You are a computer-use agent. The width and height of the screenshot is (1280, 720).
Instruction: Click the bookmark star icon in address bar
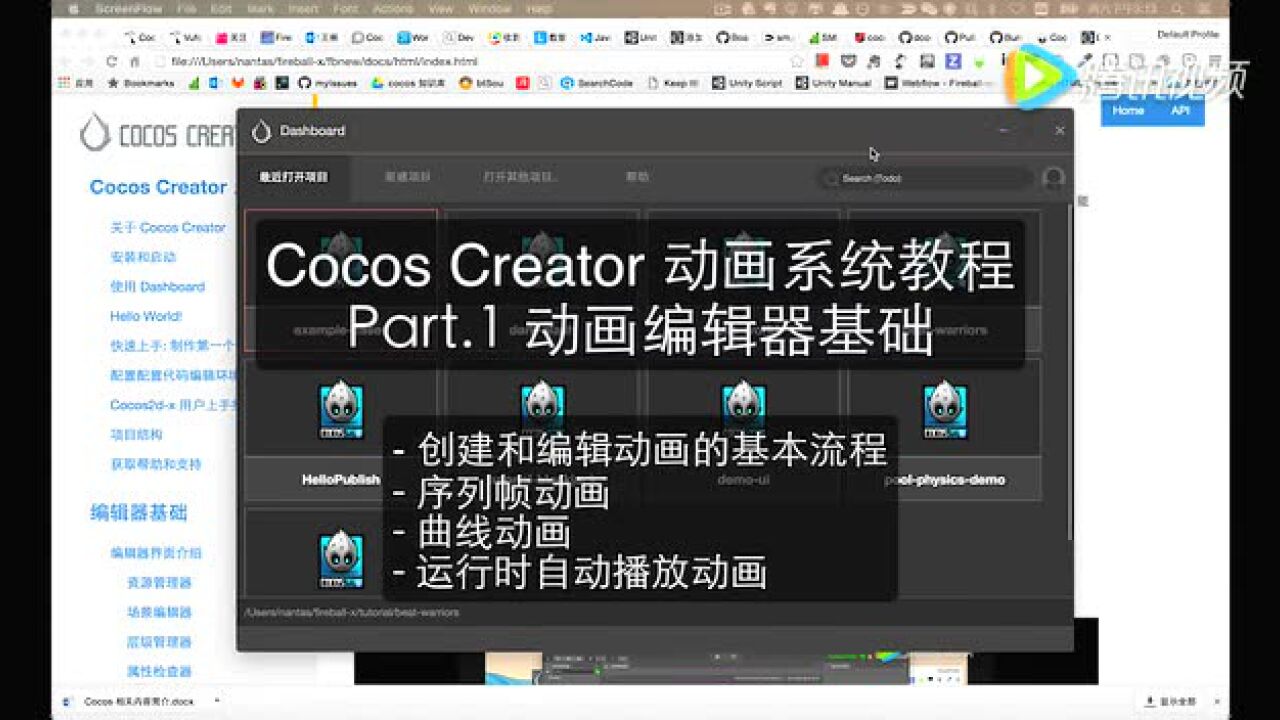pyautogui.click(x=796, y=61)
